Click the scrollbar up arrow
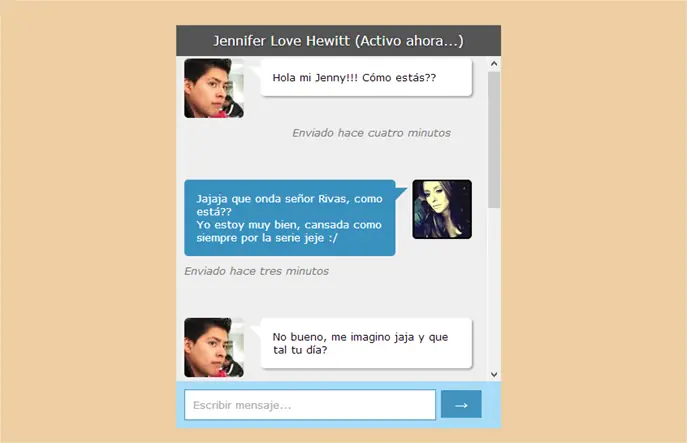The height and width of the screenshot is (443, 687). point(494,64)
